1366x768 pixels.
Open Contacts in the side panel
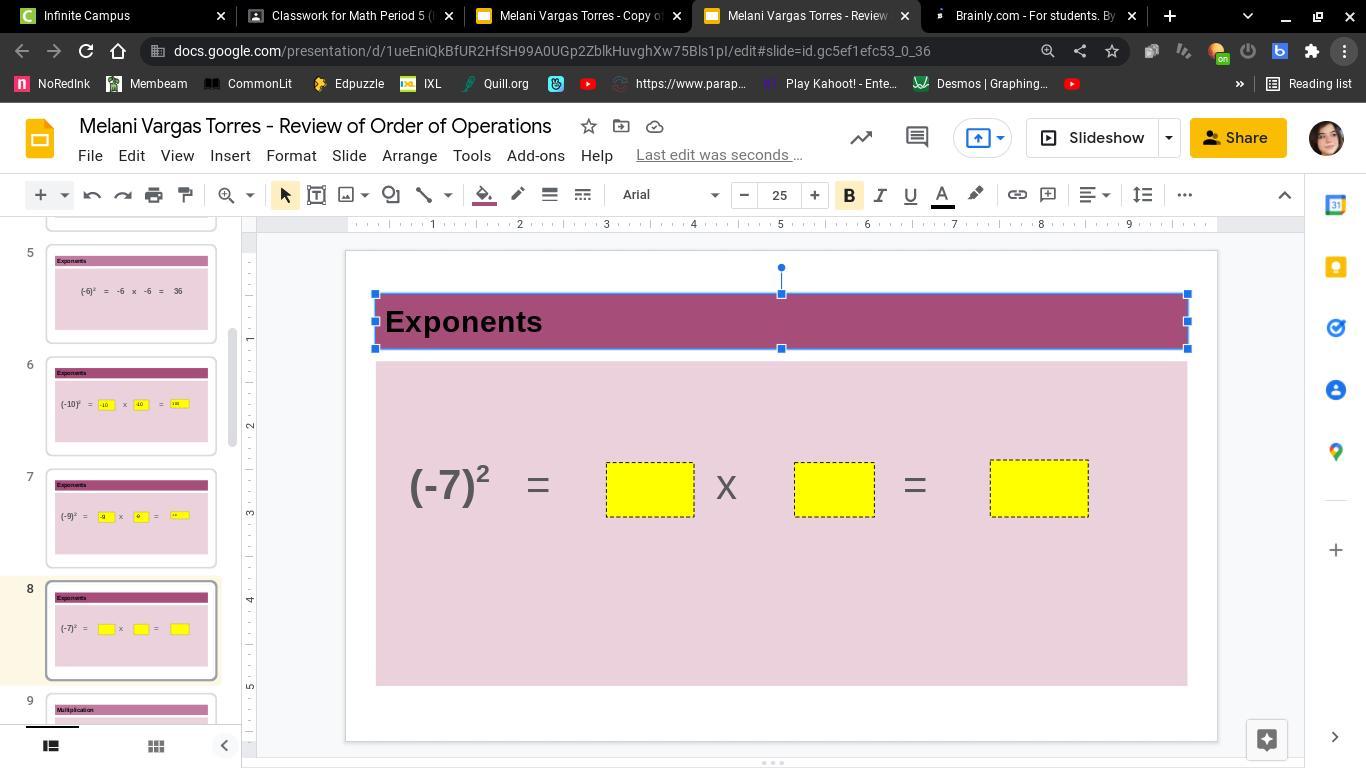1336,390
